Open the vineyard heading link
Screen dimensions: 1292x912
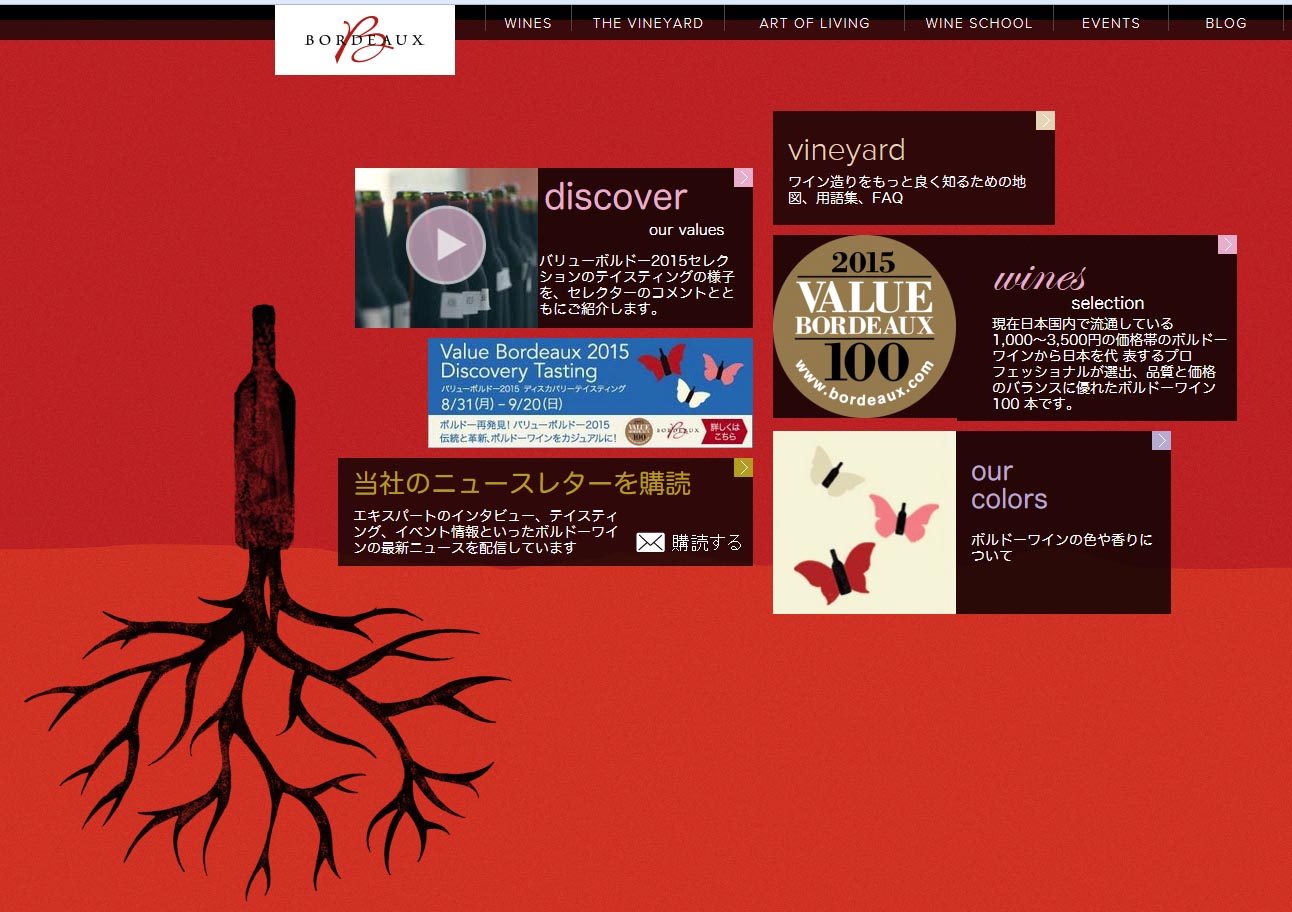click(x=846, y=150)
